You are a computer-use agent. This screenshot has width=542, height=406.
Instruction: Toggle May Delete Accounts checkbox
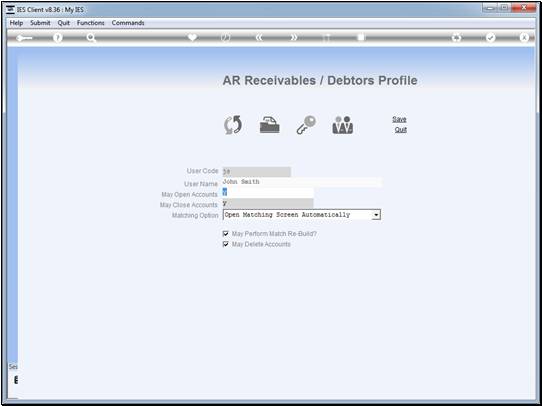coord(226,244)
